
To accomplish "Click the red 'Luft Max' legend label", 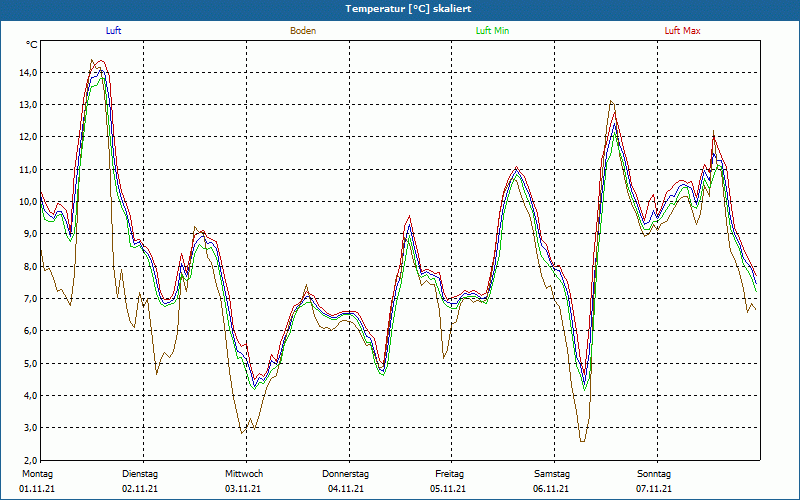I will click(x=682, y=31).
